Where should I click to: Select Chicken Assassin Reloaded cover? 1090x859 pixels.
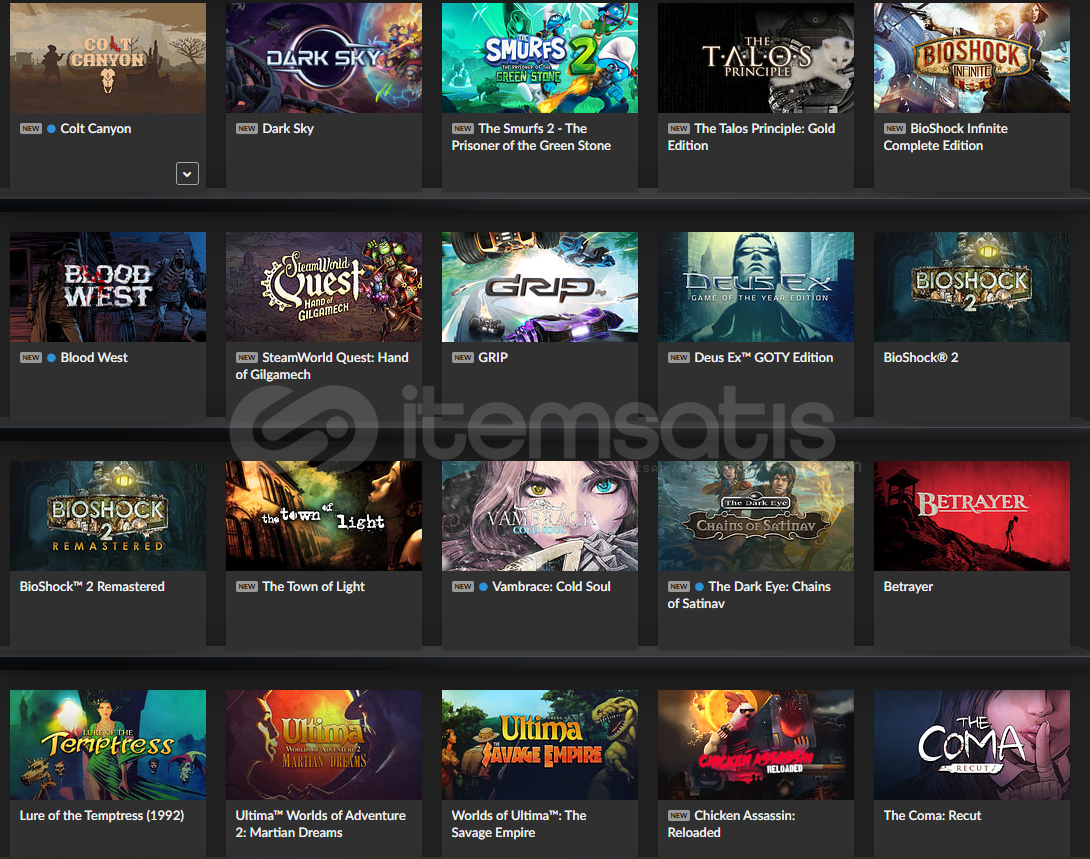click(x=756, y=745)
